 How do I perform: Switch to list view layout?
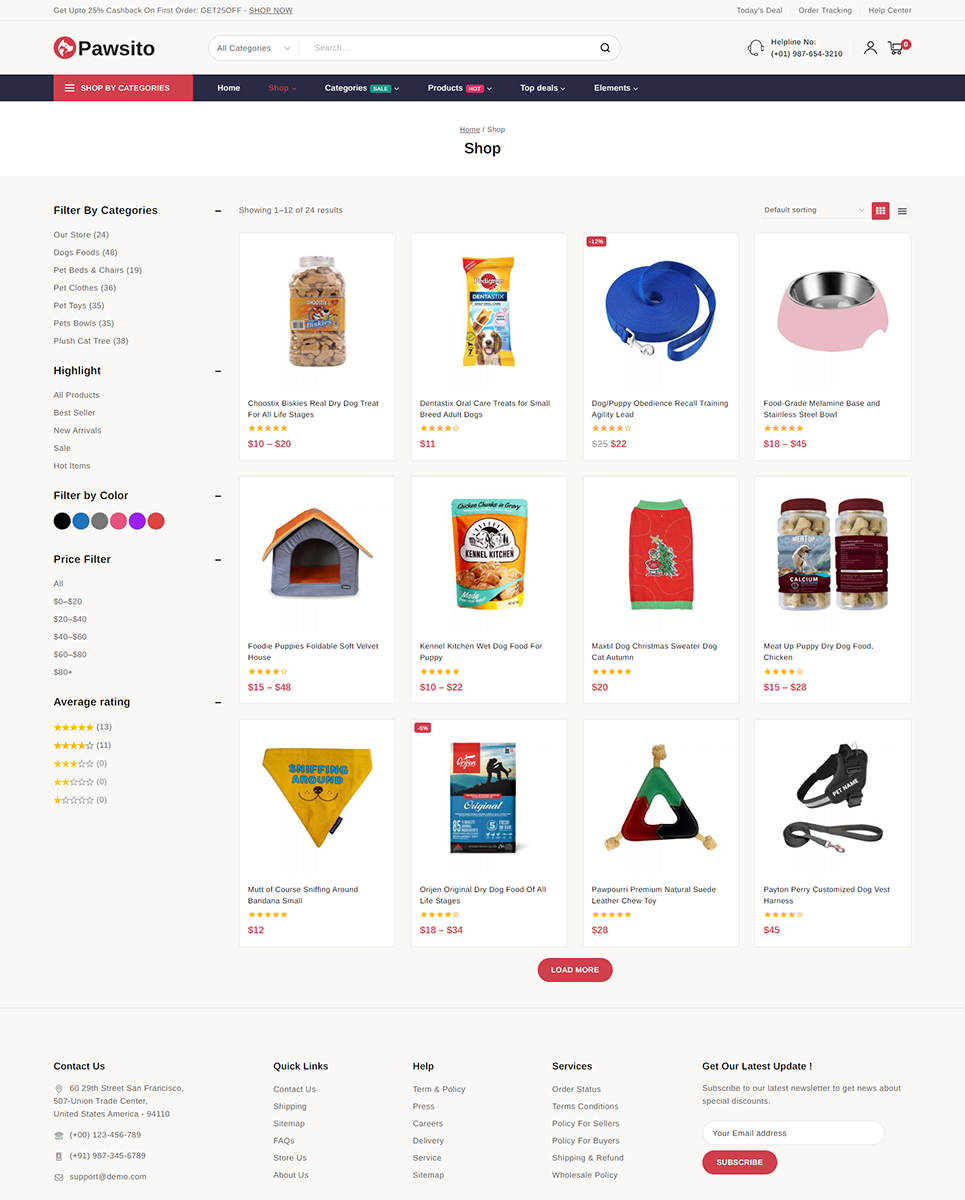click(902, 211)
